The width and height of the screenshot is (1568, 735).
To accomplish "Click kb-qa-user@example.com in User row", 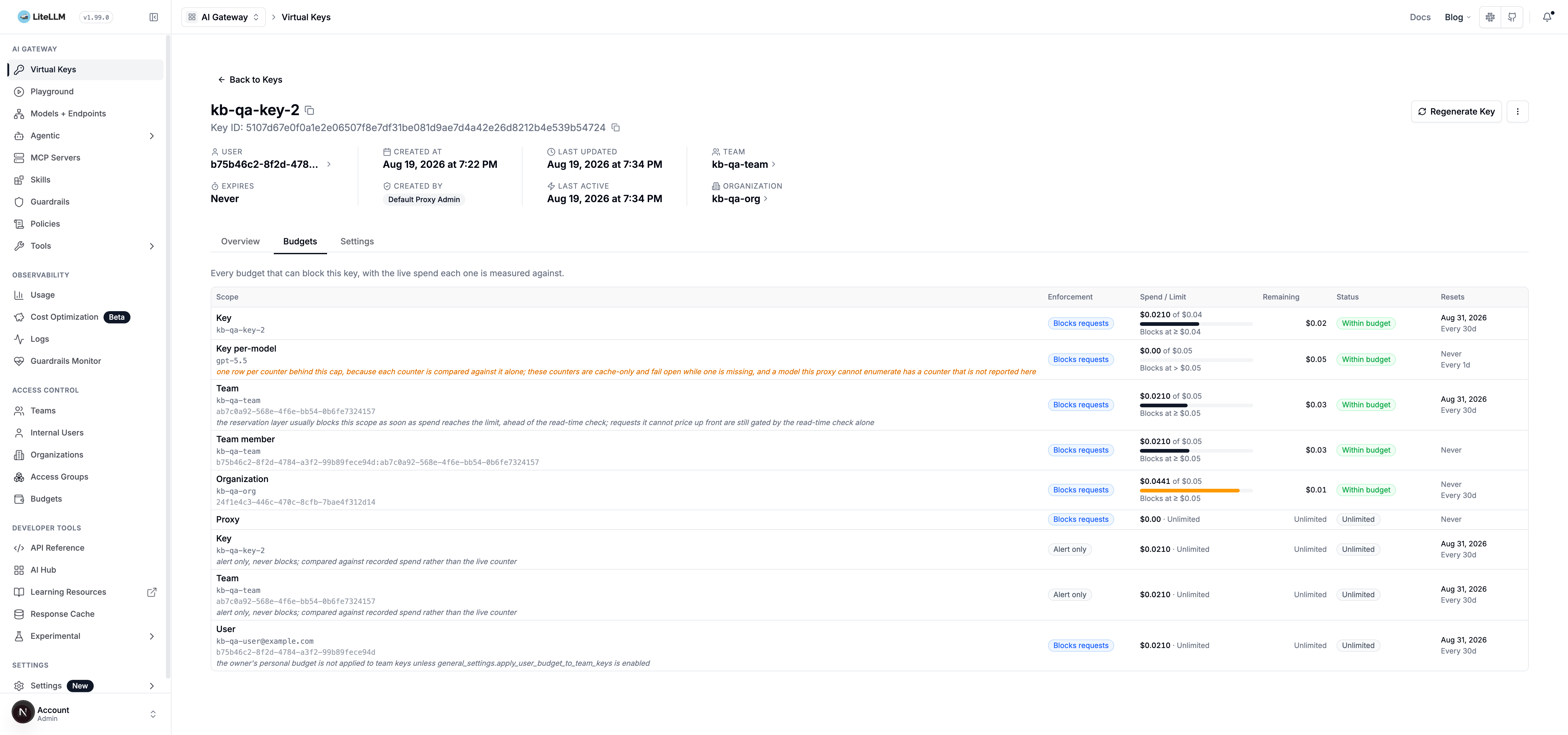I will [x=265, y=641].
